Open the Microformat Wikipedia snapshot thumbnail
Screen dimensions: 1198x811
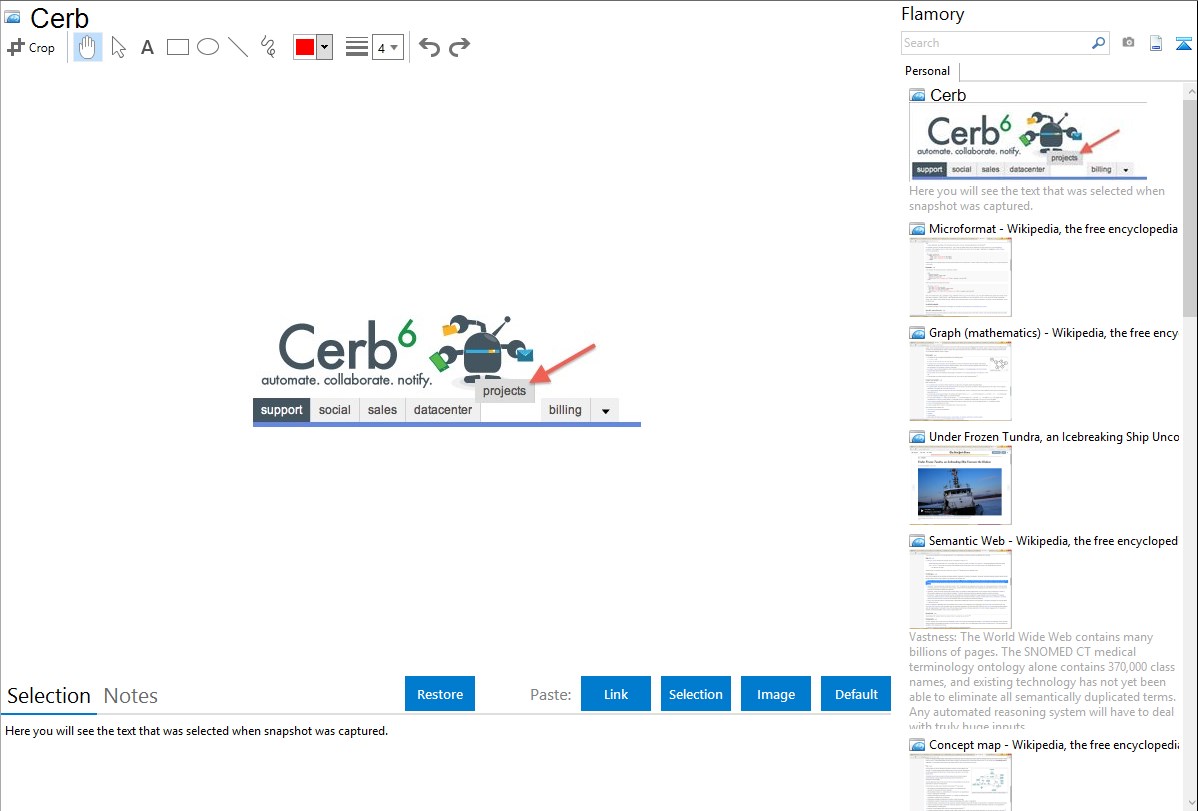coord(960,277)
